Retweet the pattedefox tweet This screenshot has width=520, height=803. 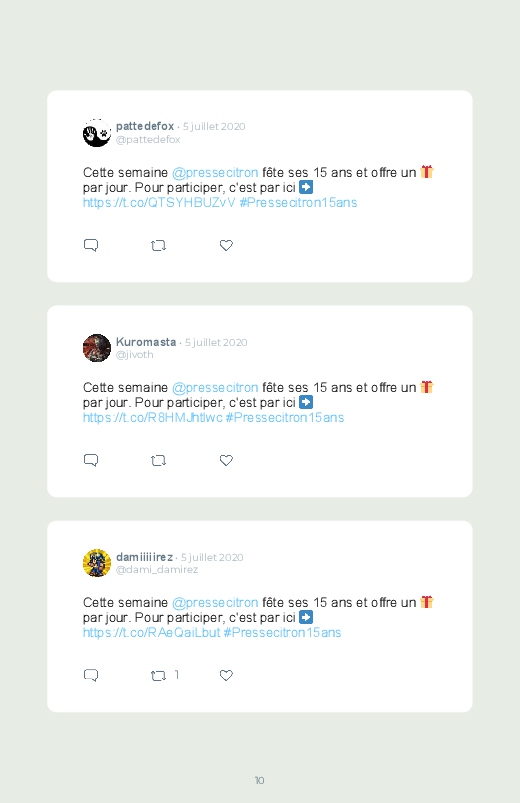pos(158,246)
